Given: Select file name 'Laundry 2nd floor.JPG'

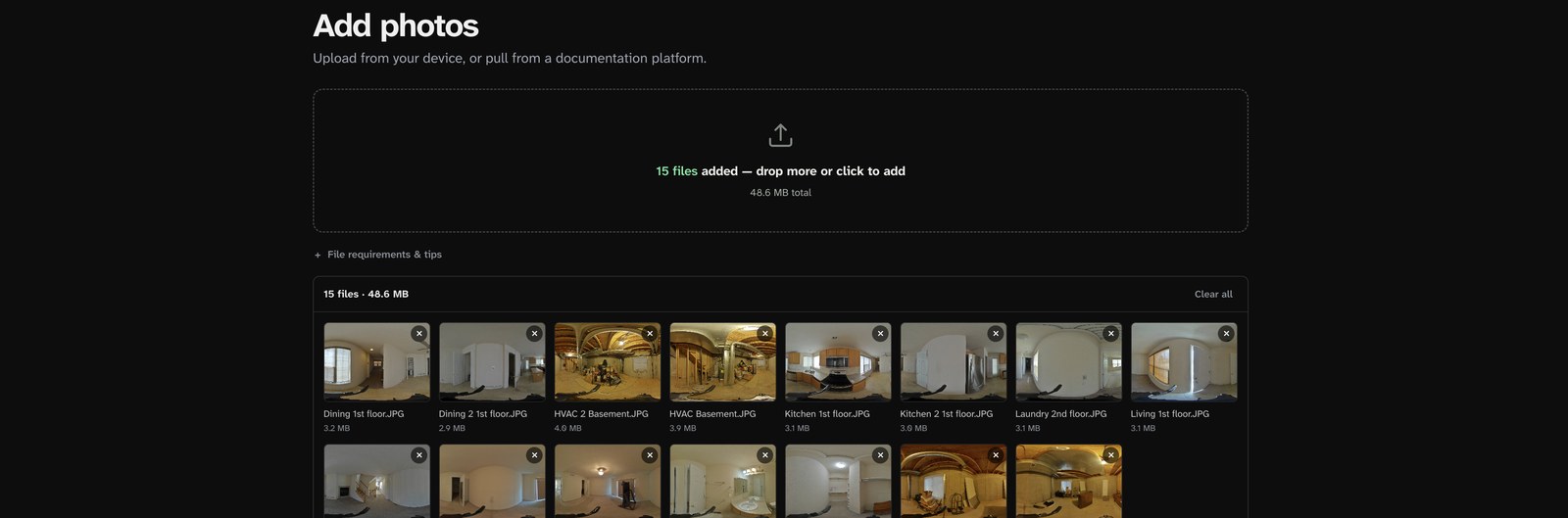Looking at the screenshot, I should coord(1061,414).
